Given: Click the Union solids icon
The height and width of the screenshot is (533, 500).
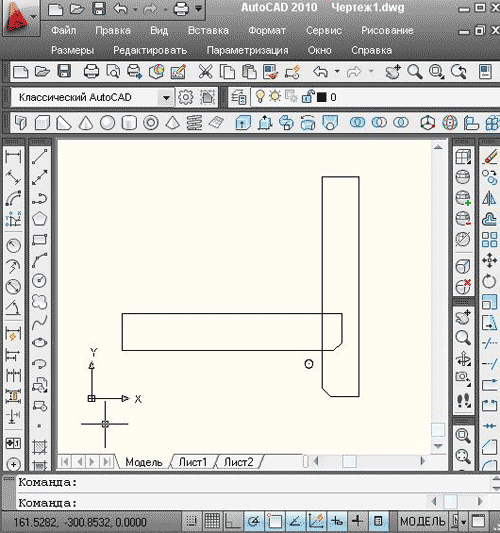Looking at the screenshot, I should point(357,123).
